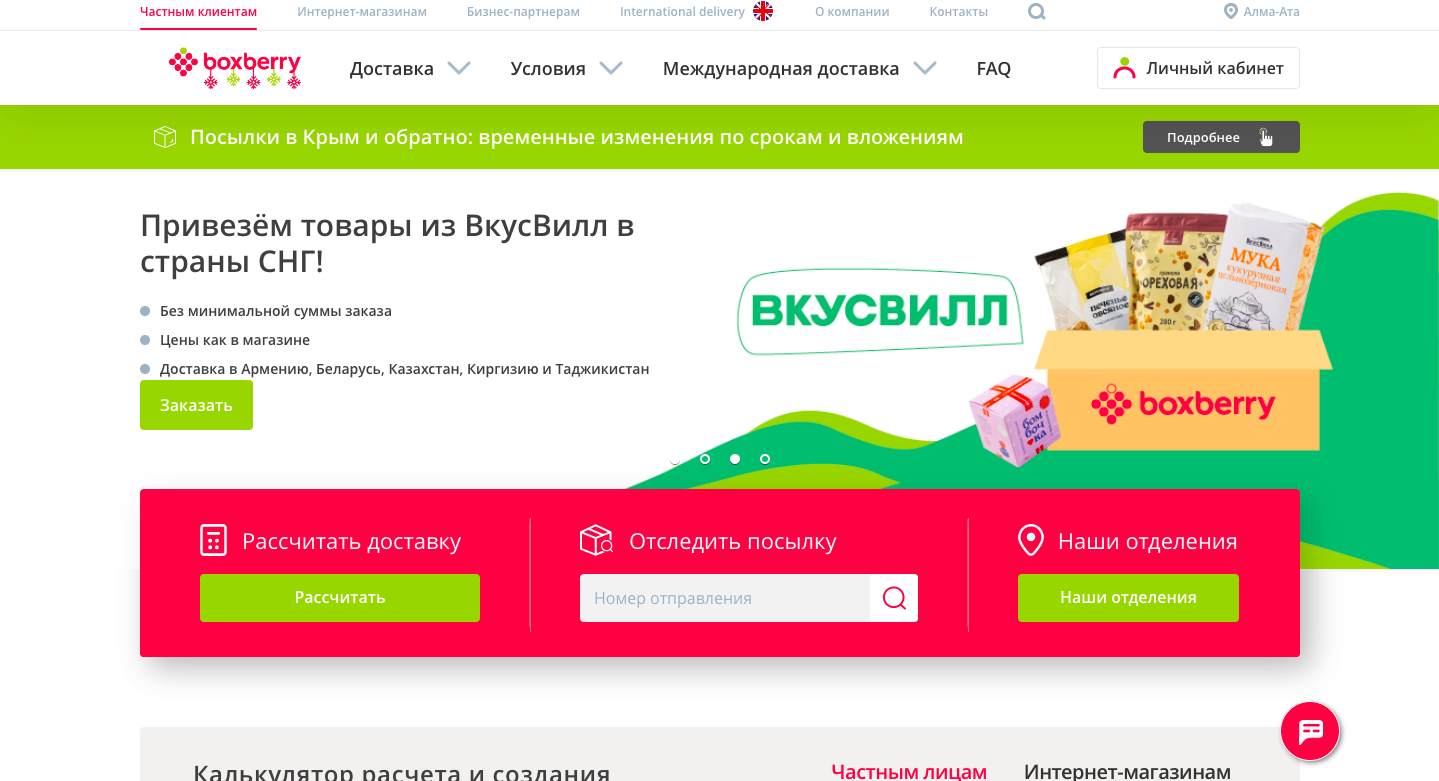
Task: Select the Частным клиентам tab
Action: (x=198, y=12)
